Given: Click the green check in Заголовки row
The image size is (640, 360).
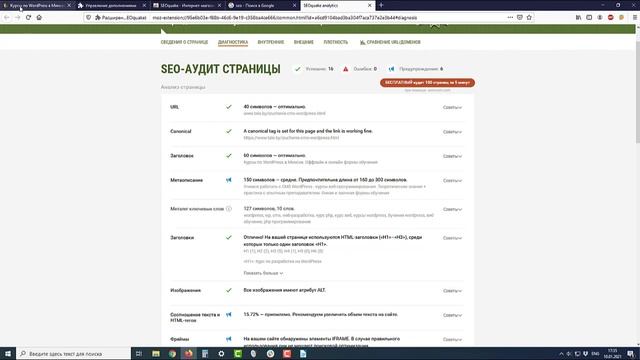Looking at the screenshot, I should 229,237.
